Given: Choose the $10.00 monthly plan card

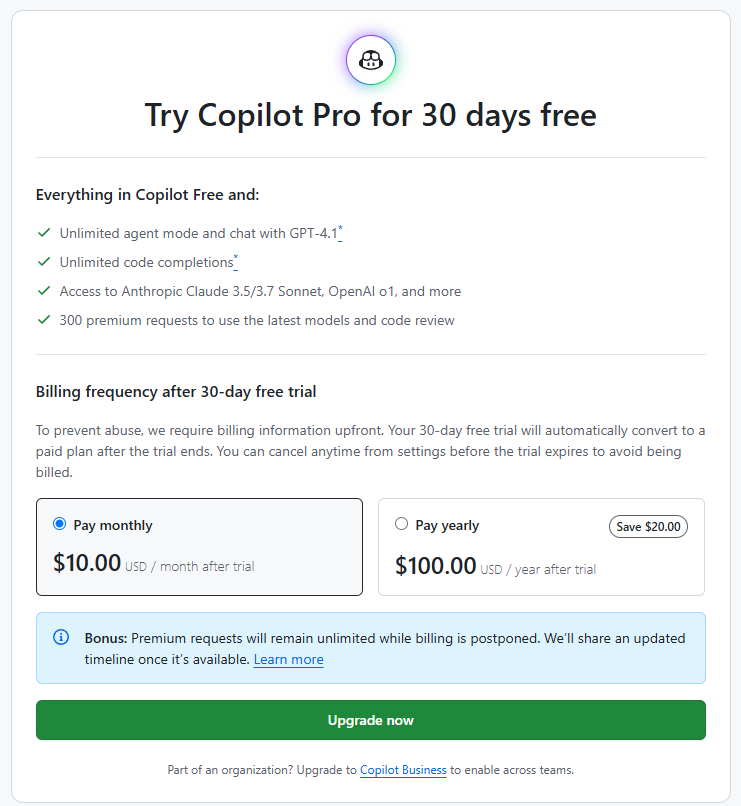Looking at the screenshot, I should (199, 547).
